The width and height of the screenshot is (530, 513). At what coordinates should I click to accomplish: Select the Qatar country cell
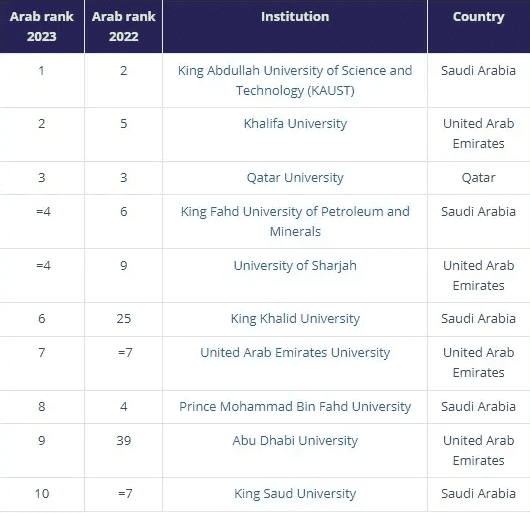[479, 178]
